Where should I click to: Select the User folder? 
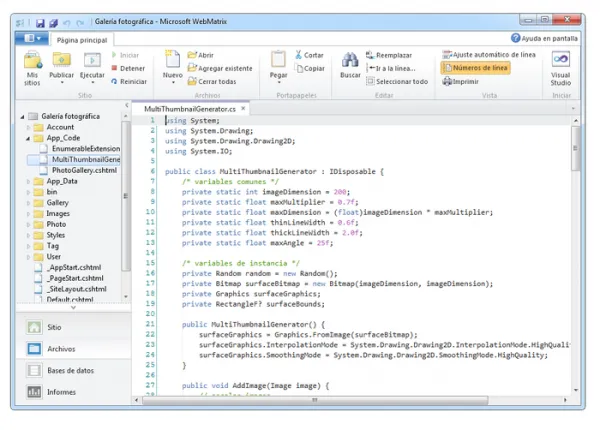tap(48, 256)
